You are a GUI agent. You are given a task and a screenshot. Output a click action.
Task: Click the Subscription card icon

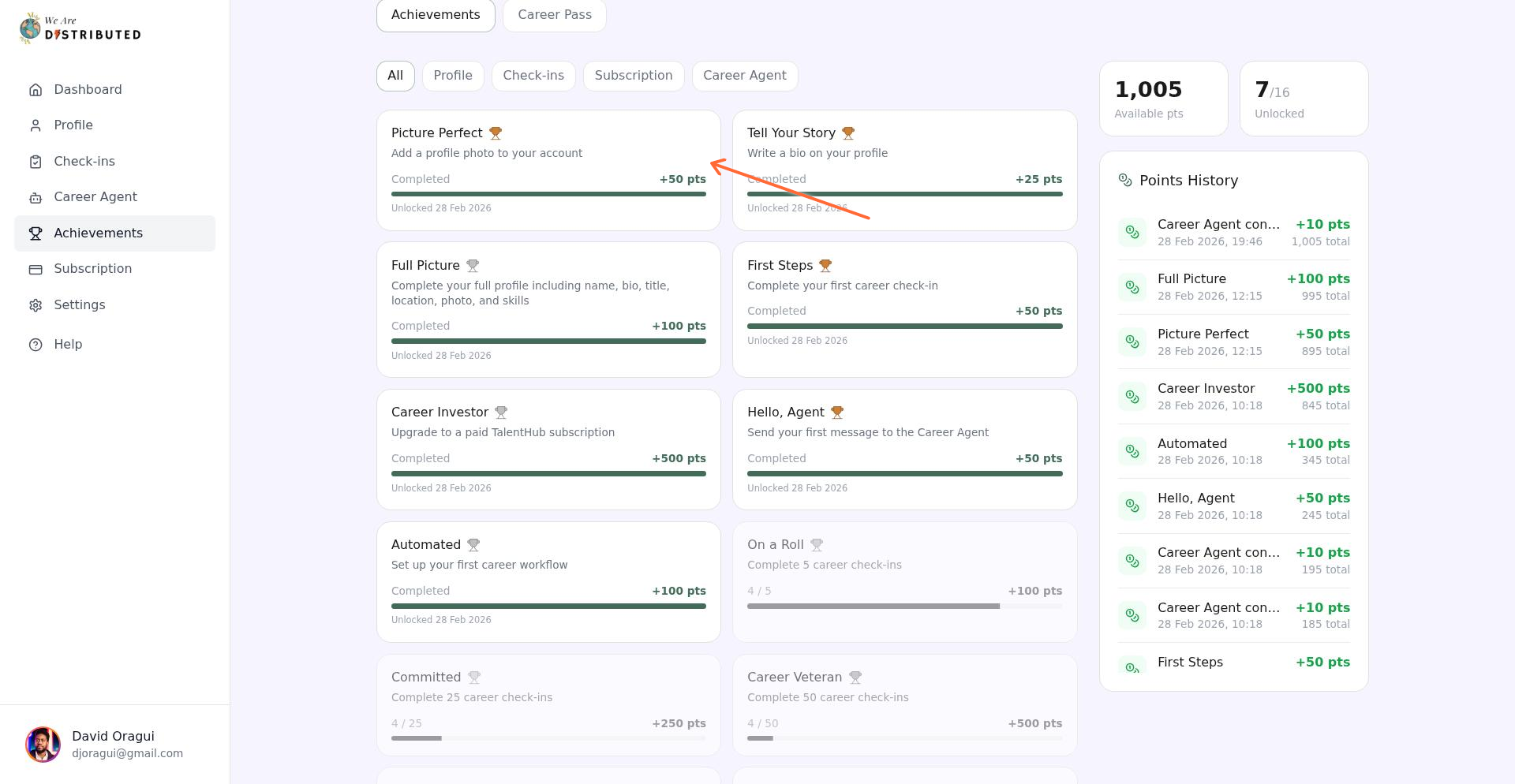coord(36,269)
